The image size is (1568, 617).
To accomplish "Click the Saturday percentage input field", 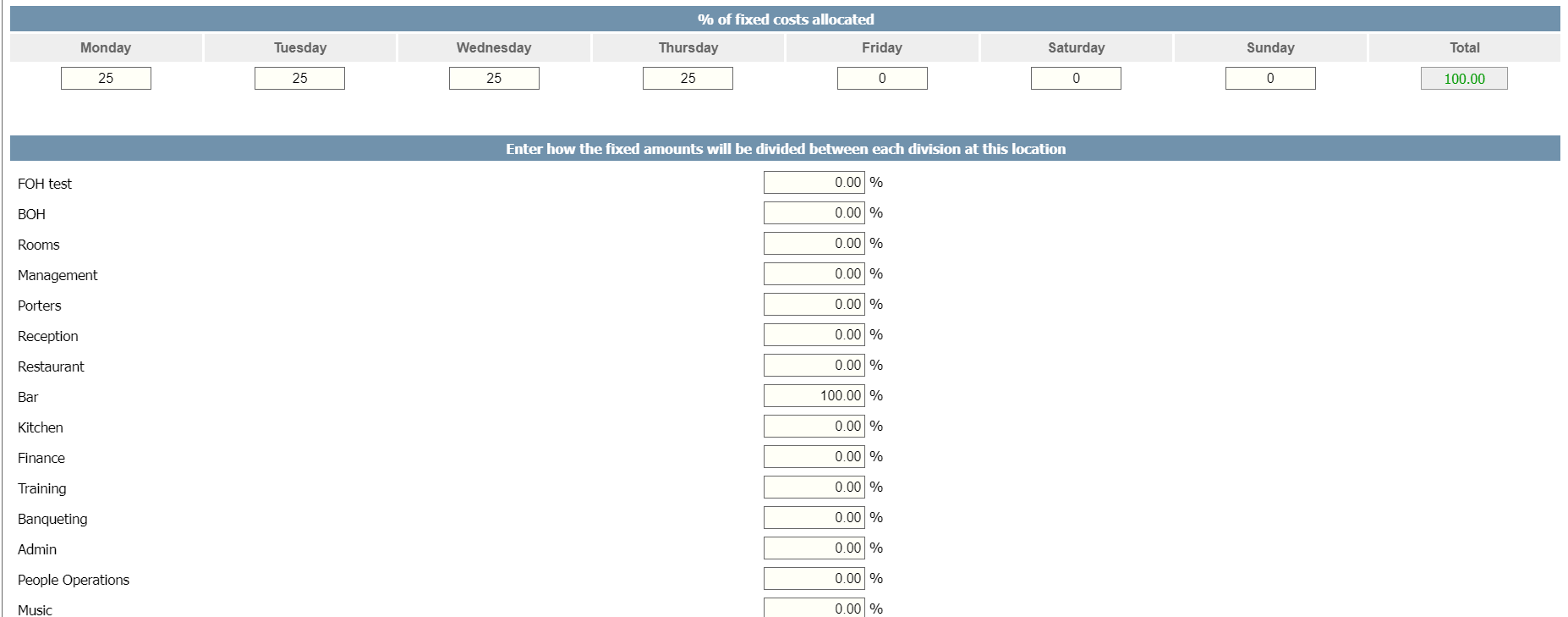I will (x=1076, y=79).
